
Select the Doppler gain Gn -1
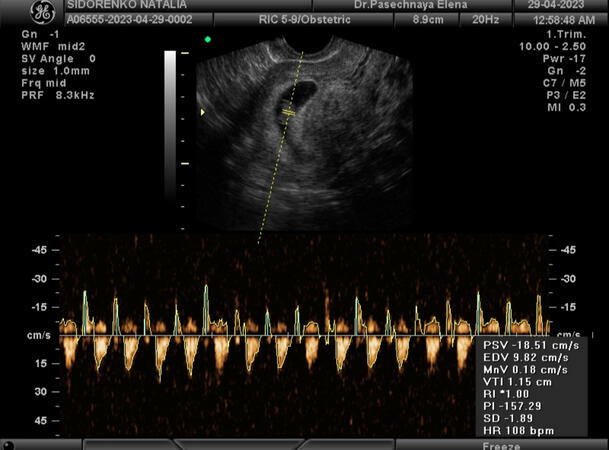tap(40, 34)
